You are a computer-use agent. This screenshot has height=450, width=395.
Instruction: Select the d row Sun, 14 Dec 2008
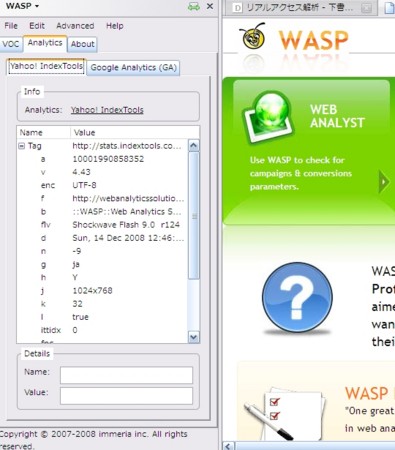point(103,238)
